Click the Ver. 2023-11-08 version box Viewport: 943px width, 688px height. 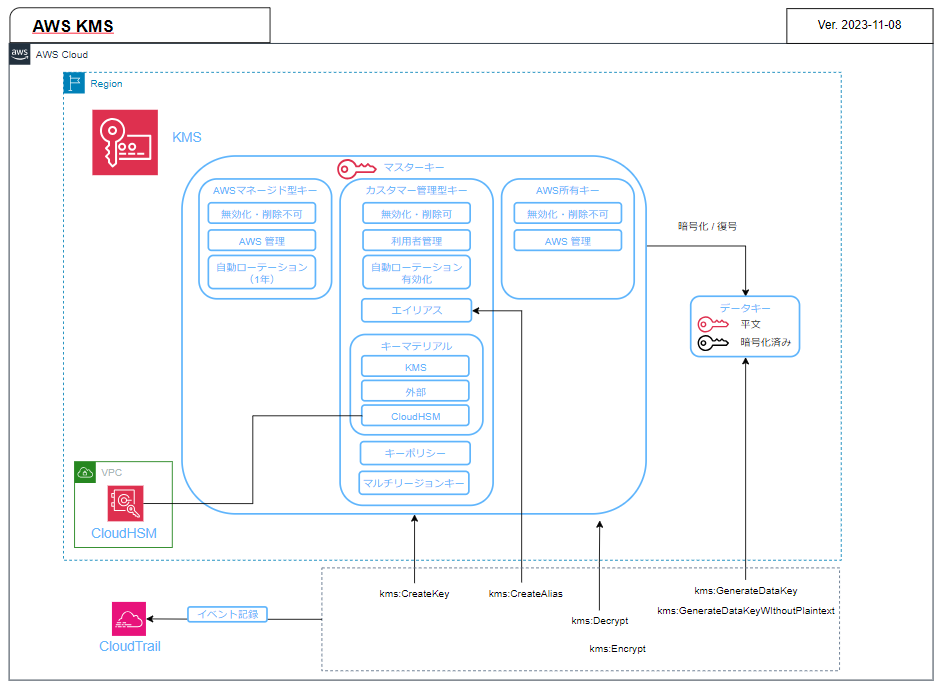coord(858,25)
